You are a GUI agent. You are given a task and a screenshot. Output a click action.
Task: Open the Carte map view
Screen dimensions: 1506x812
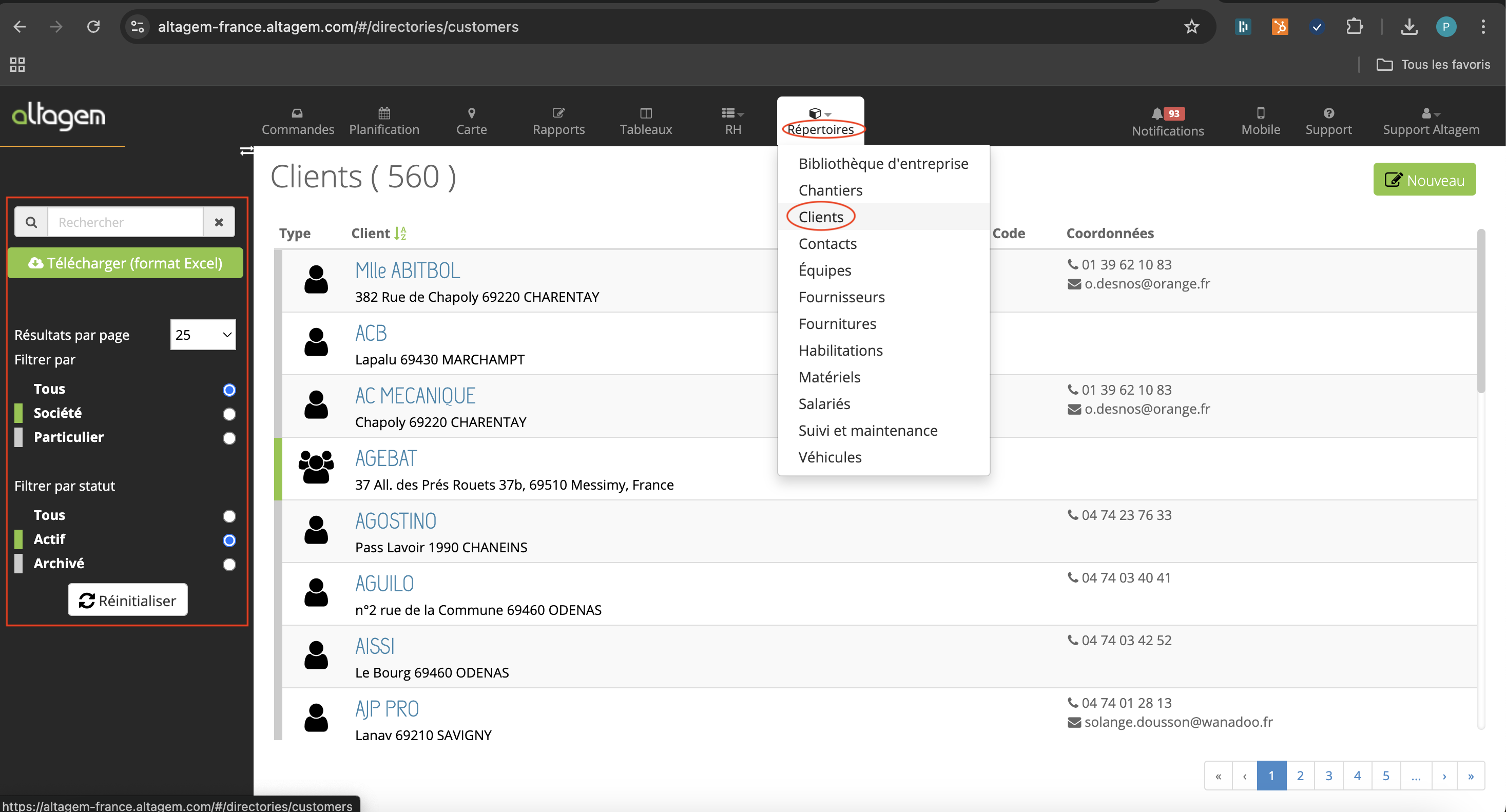[471, 121]
